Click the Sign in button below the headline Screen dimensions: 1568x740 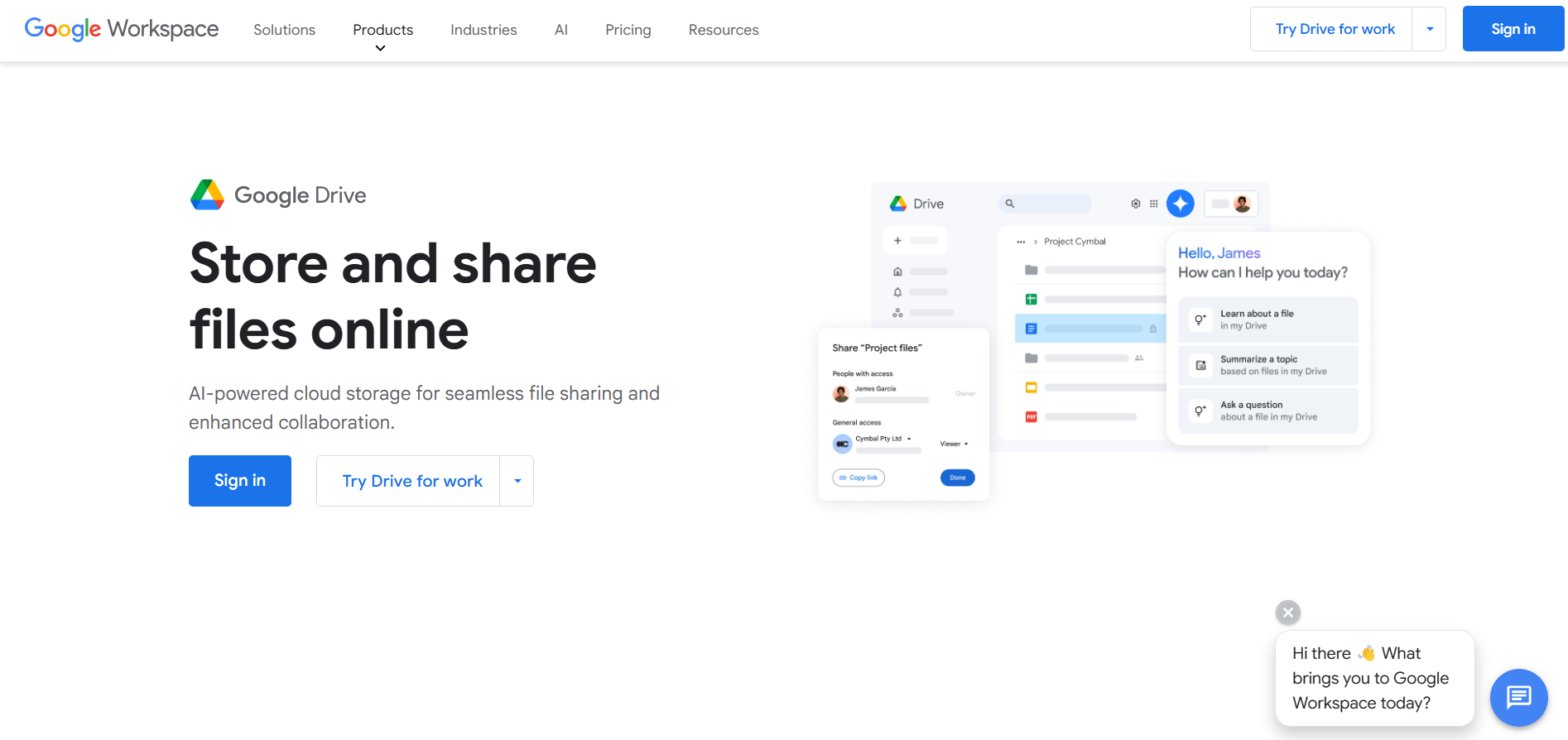point(240,481)
